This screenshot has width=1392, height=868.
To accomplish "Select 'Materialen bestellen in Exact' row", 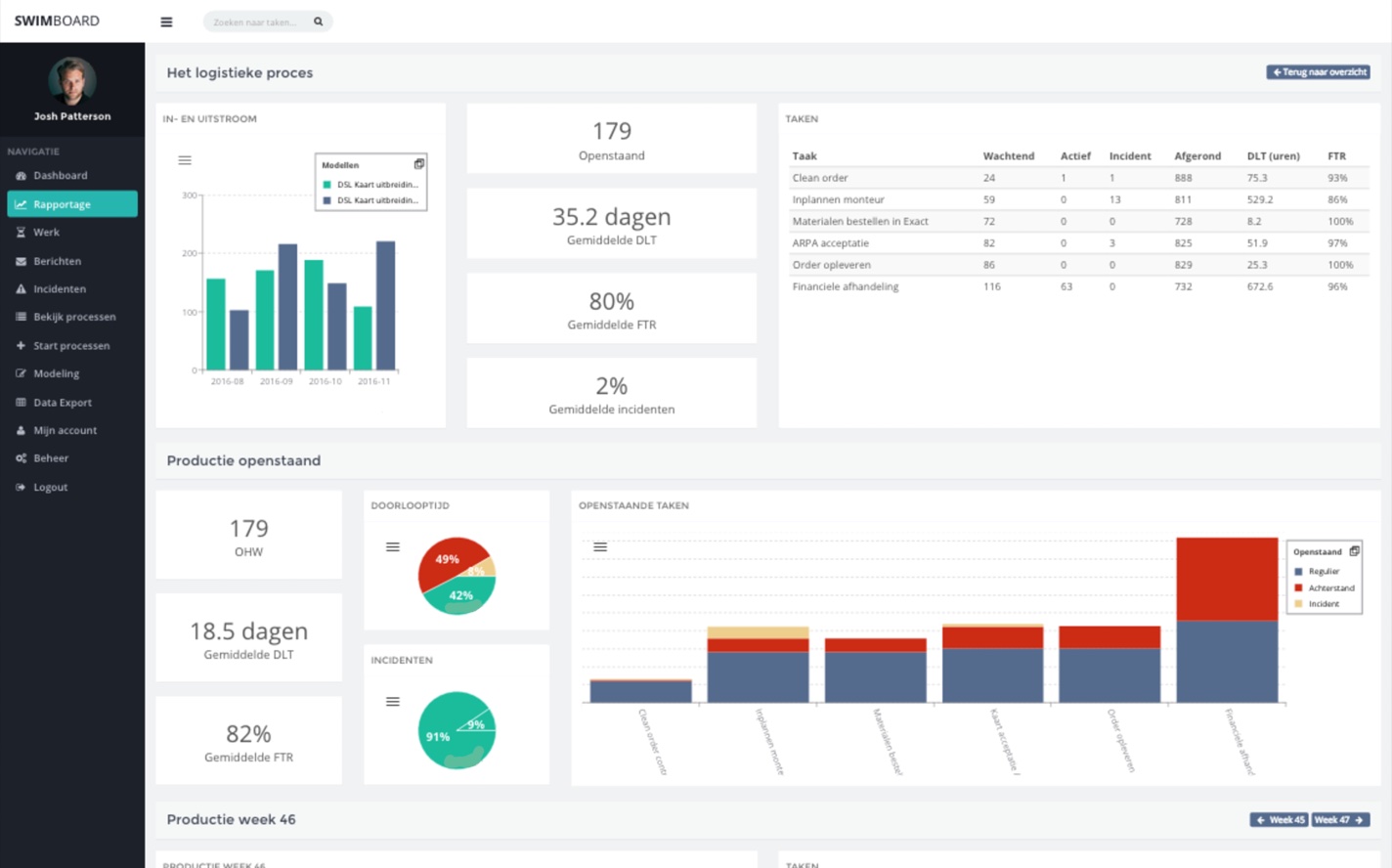I will click(1078, 221).
